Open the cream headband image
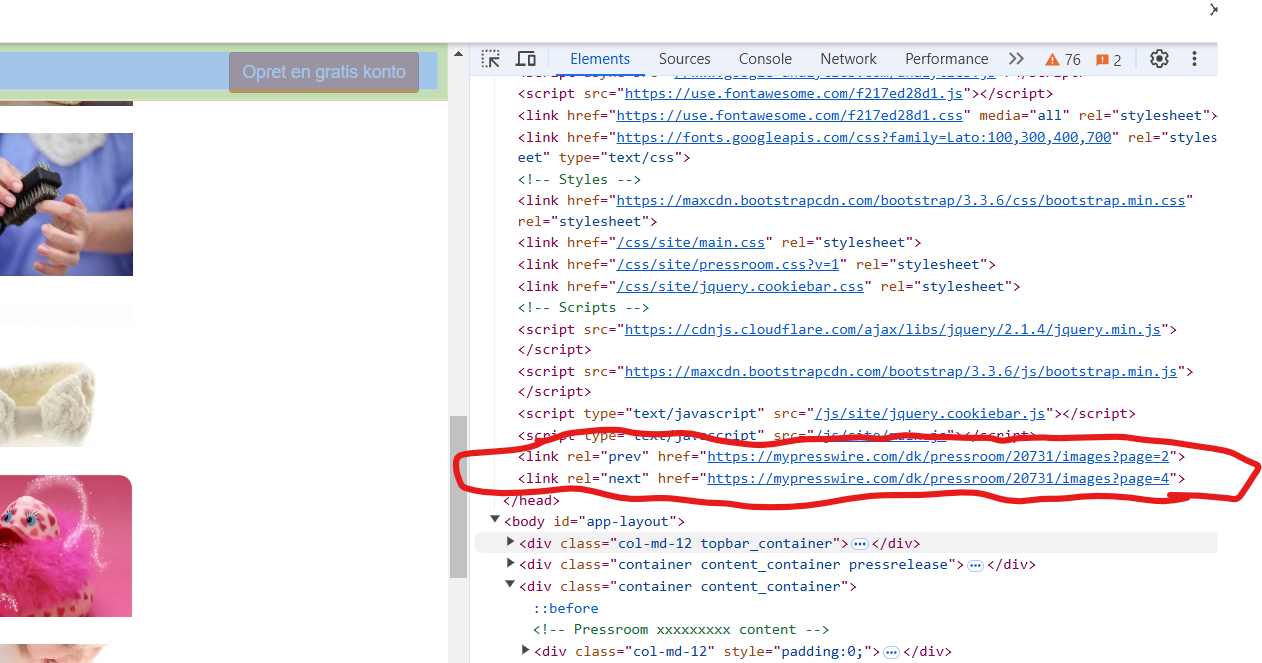 click(49, 404)
